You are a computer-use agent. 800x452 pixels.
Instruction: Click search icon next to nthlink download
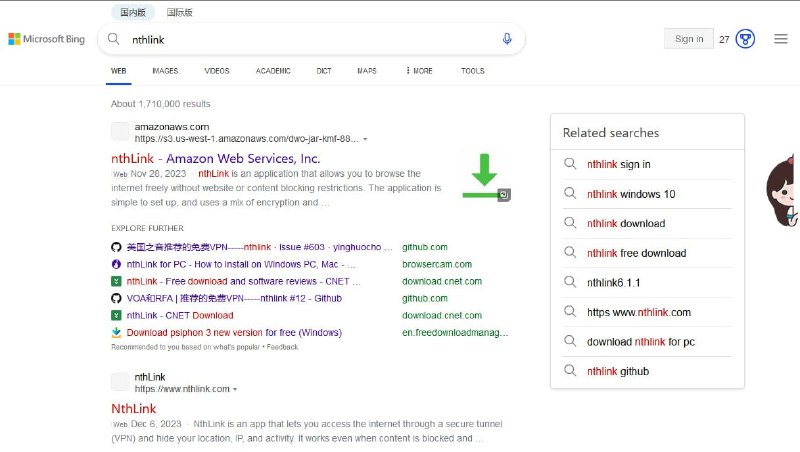pyautogui.click(x=570, y=223)
